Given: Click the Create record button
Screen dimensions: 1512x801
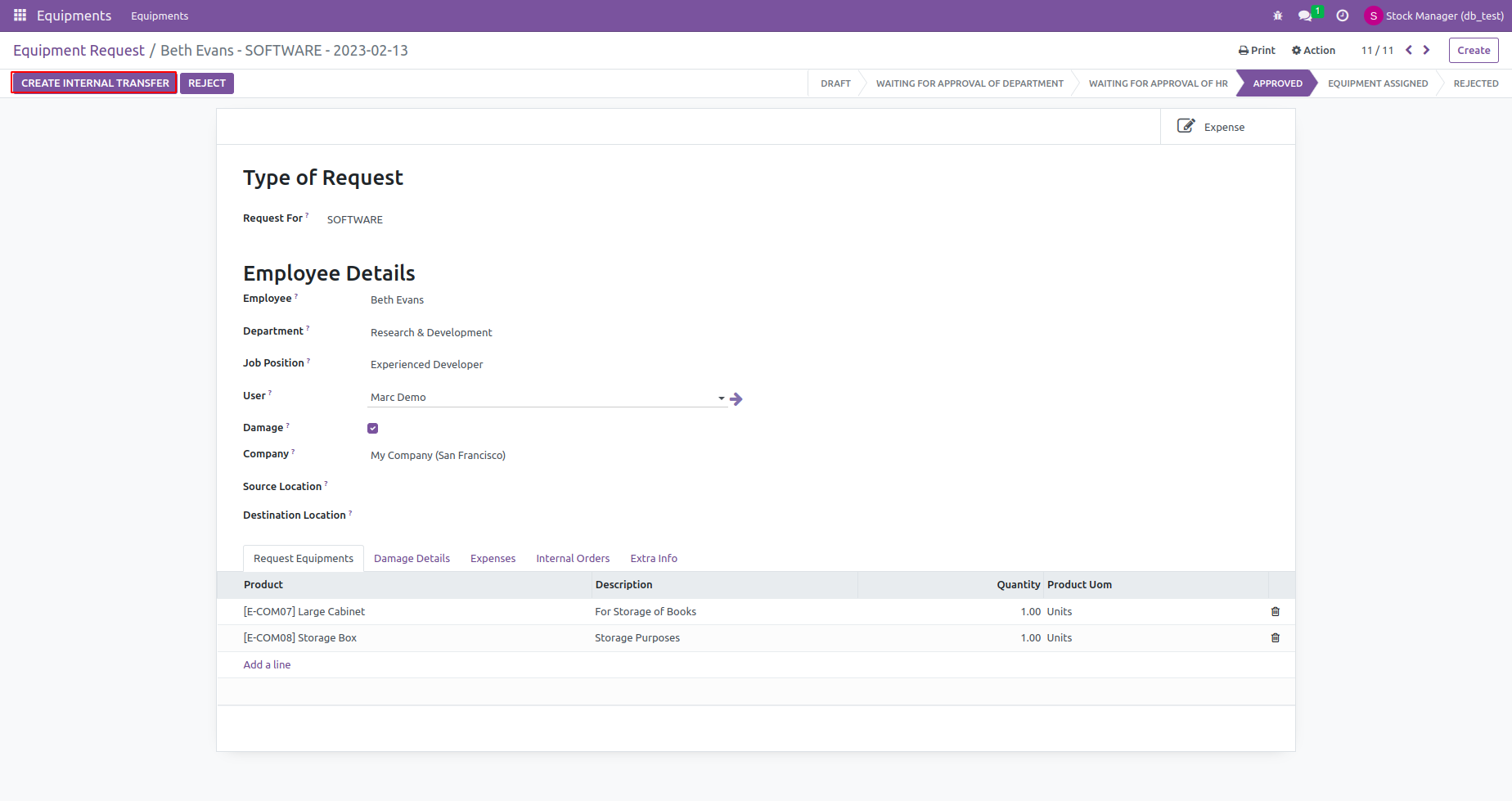Looking at the screenshot, I should pyautogui.click(x=1474, y=50).
